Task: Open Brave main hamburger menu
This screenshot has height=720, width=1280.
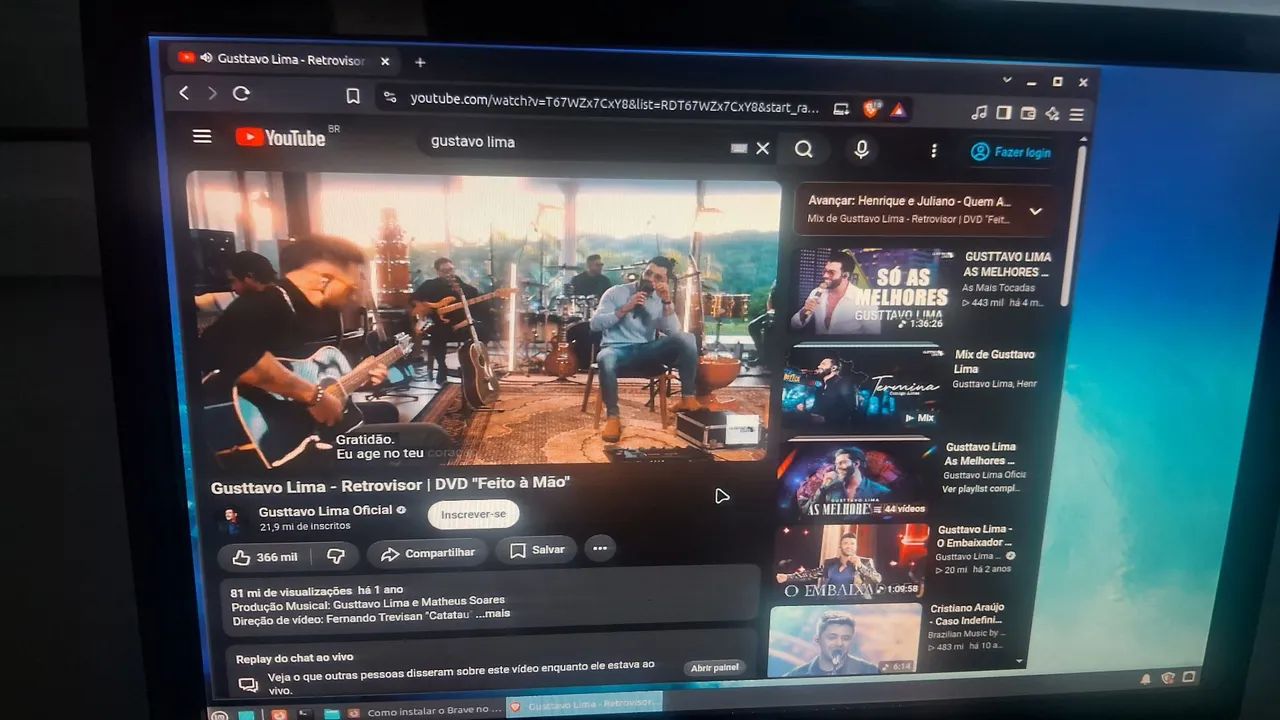Action: point(1076,115)
